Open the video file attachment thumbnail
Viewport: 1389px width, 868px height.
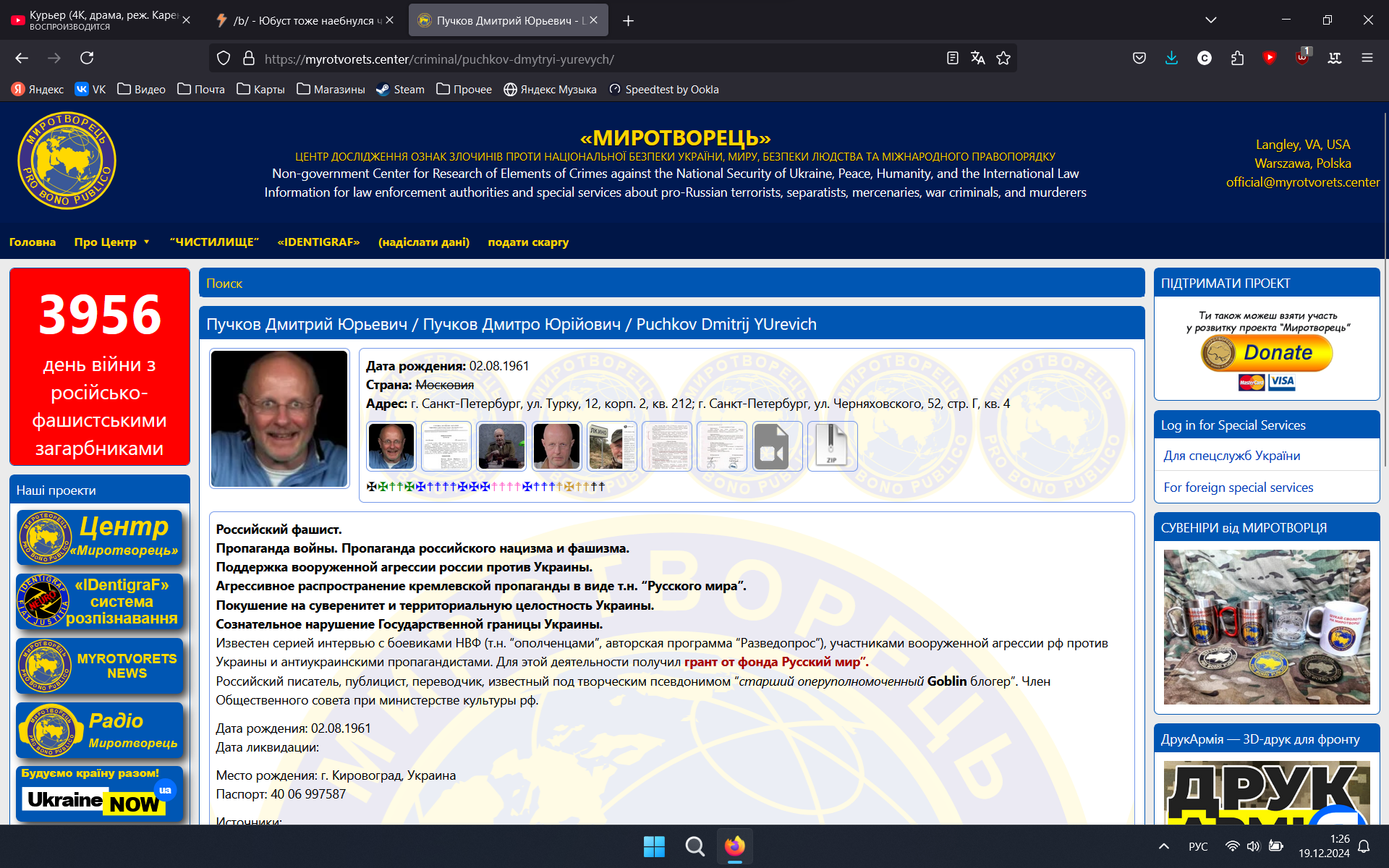point(777,446)
